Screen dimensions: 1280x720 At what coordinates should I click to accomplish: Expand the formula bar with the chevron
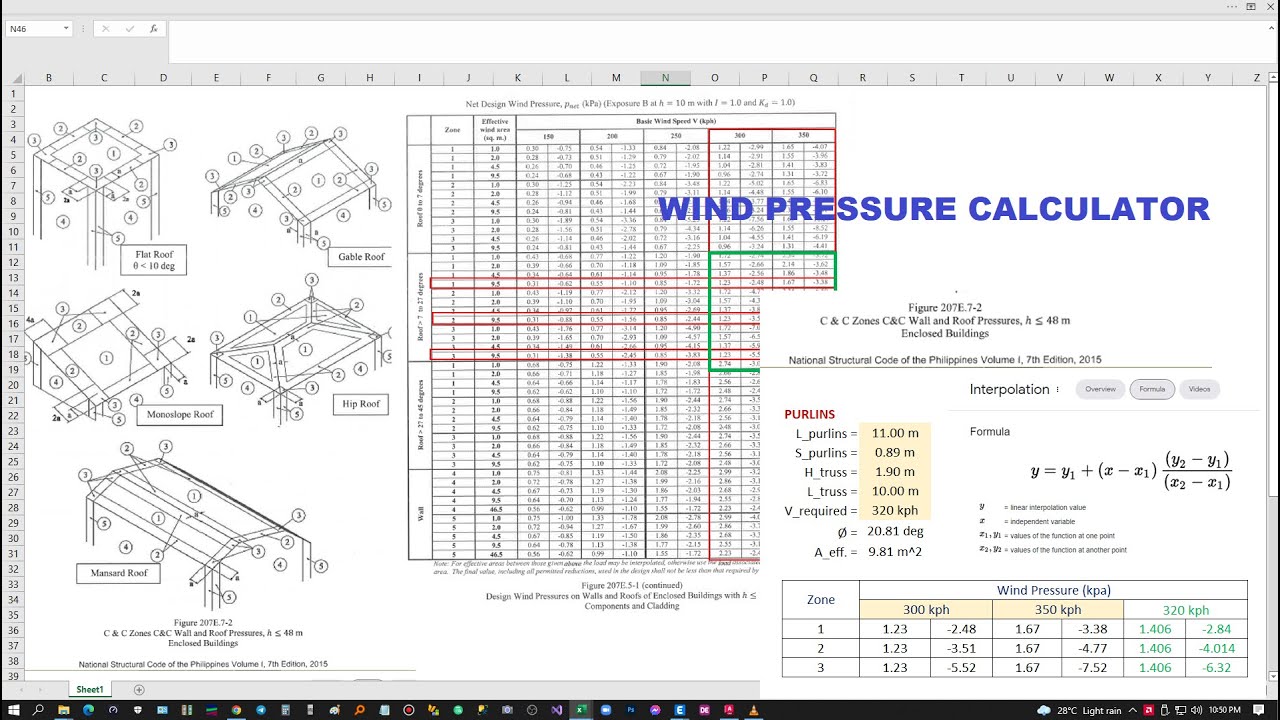1270,29
